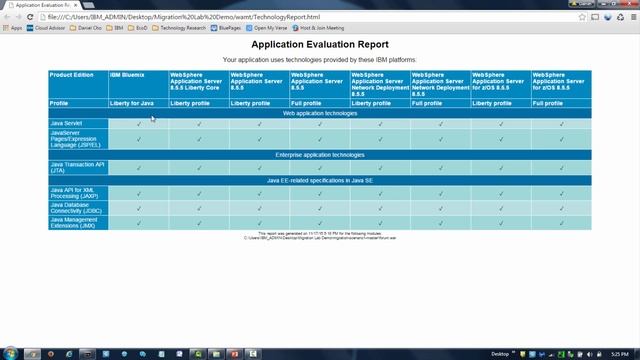Click the cast/screen extension icon in toolbar
Screen dimensions: 640x360
[595, 17]
